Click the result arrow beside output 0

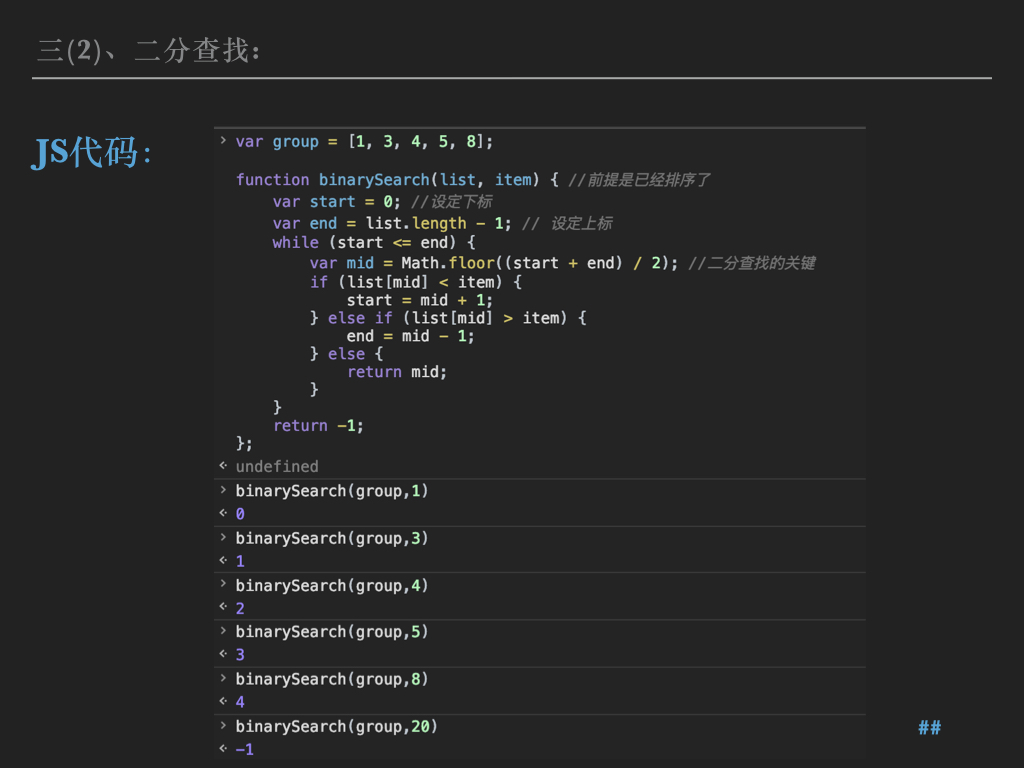[x=223, y=514]
